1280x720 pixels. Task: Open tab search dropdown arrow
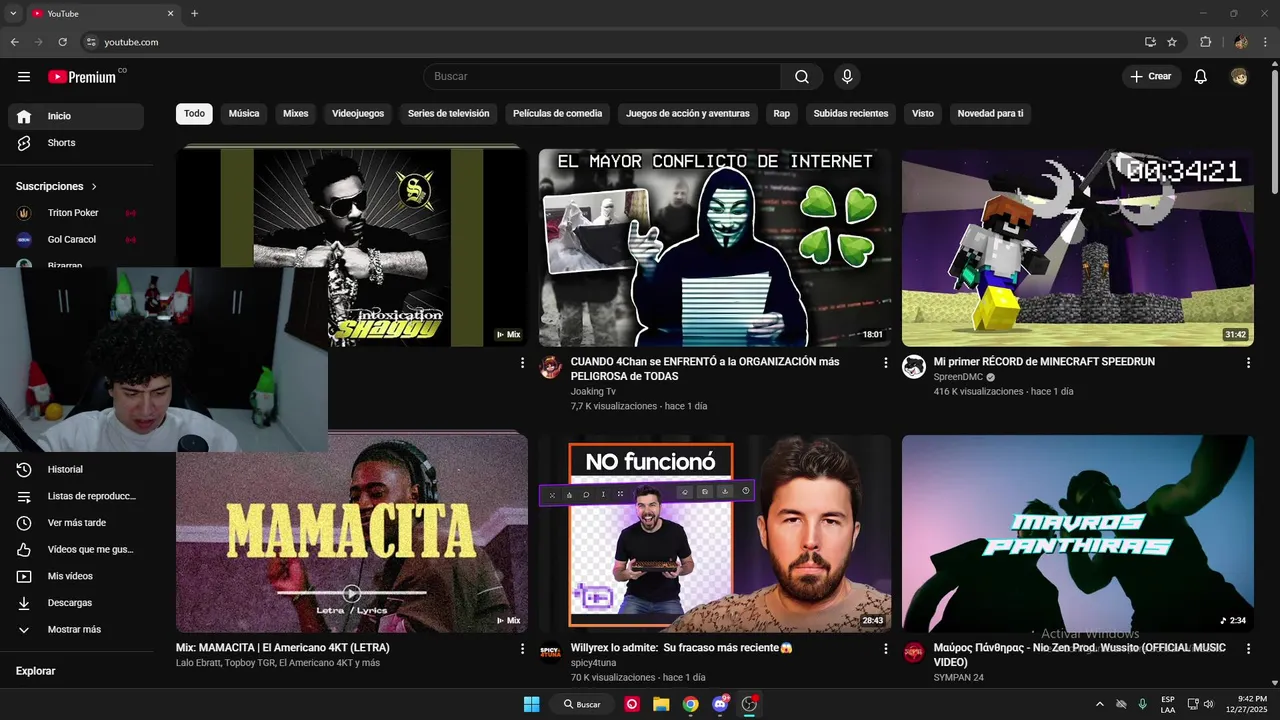pos(13,14)
